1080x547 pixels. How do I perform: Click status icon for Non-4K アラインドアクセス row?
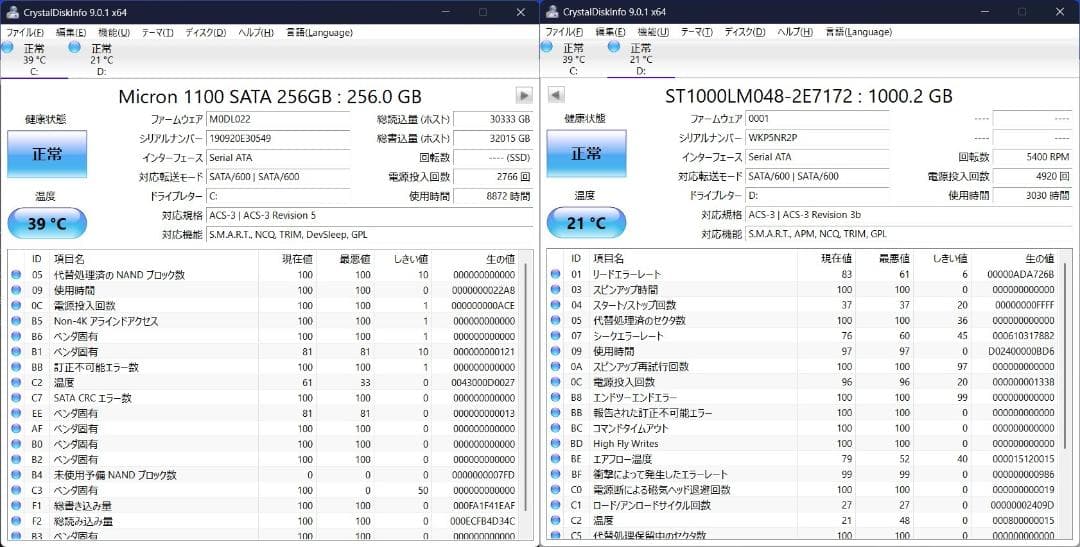[x=17, y=321]
